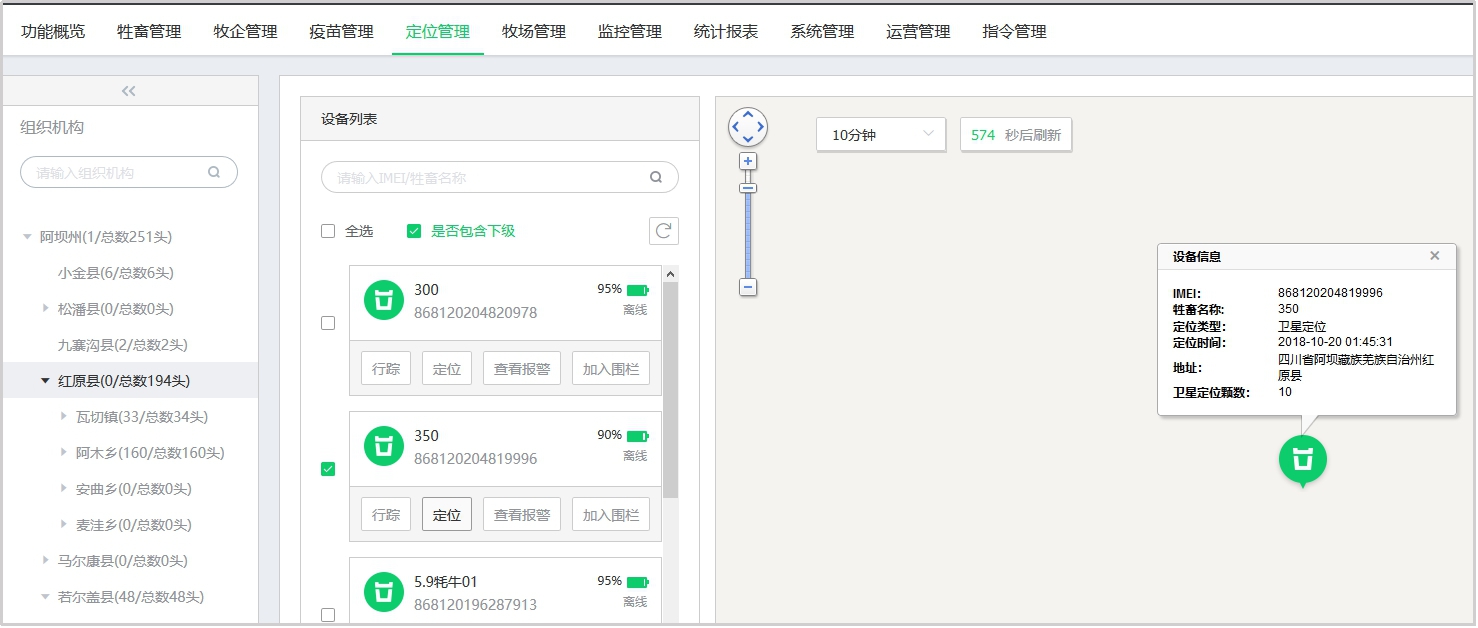Screen dimensions: 1478x628
Task: Click 定位 button for device 350
Action: pos(447,515)
